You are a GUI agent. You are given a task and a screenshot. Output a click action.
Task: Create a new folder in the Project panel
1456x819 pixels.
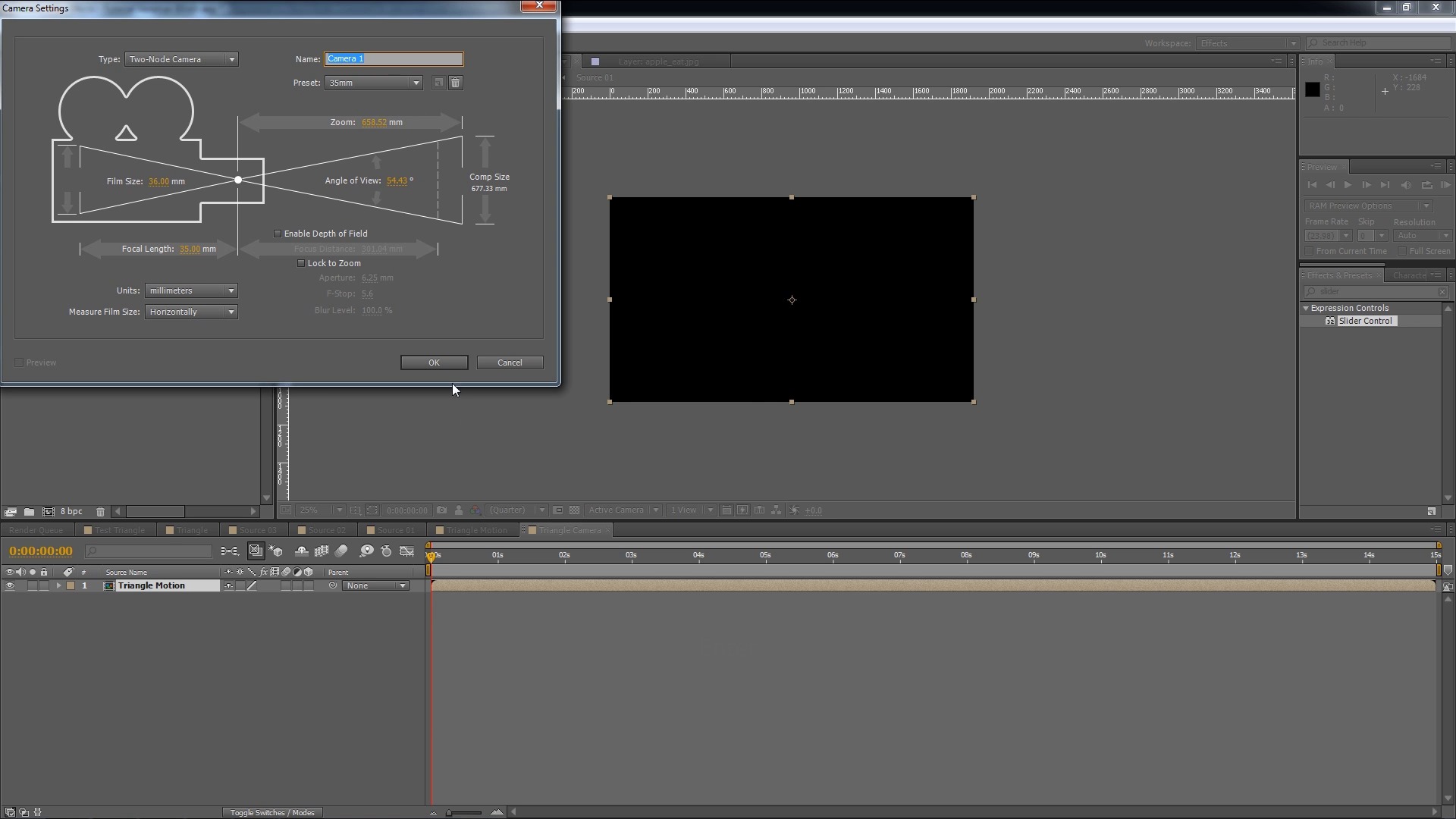click(29, 512)
